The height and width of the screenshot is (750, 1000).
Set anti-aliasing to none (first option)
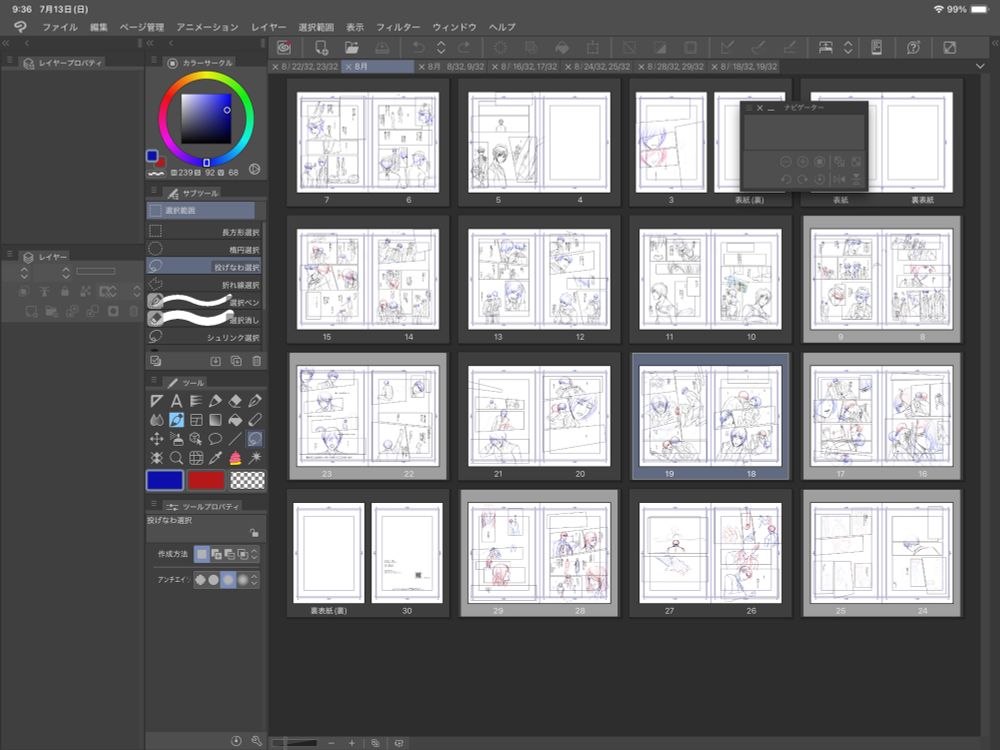200,580
